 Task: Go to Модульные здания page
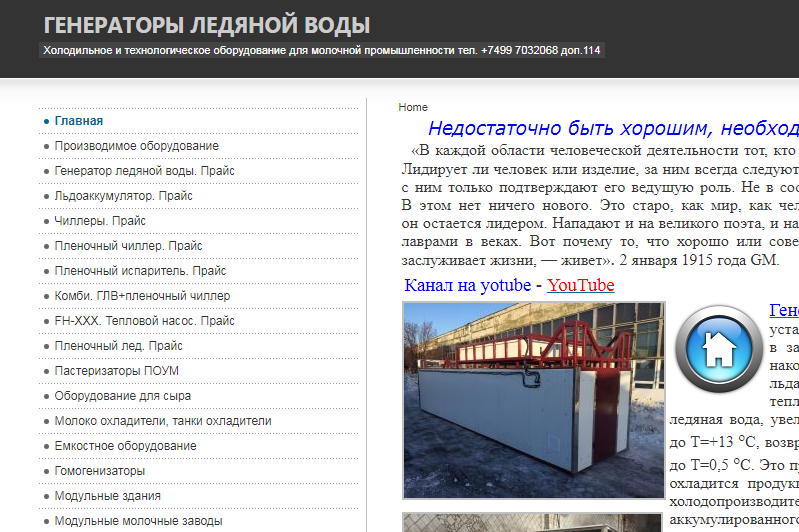point(108,495)
